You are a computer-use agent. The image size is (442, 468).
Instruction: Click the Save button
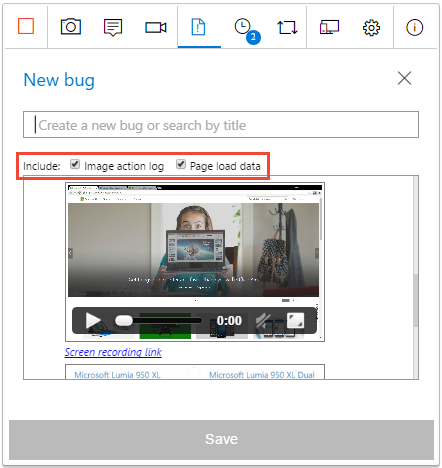pyautogui.click(x=221, y=440)
